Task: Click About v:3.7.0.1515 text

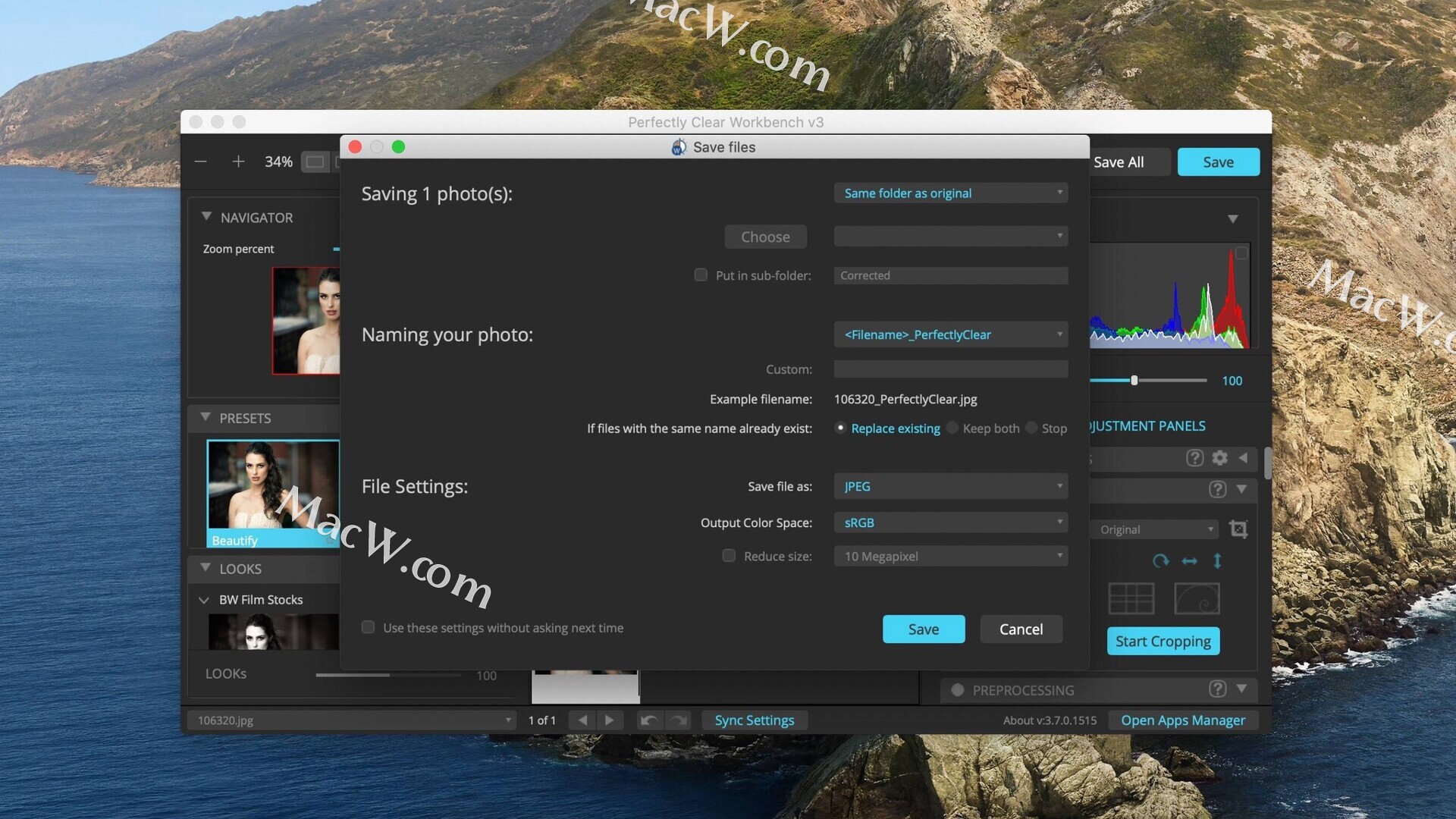Action: (1050, 720)
